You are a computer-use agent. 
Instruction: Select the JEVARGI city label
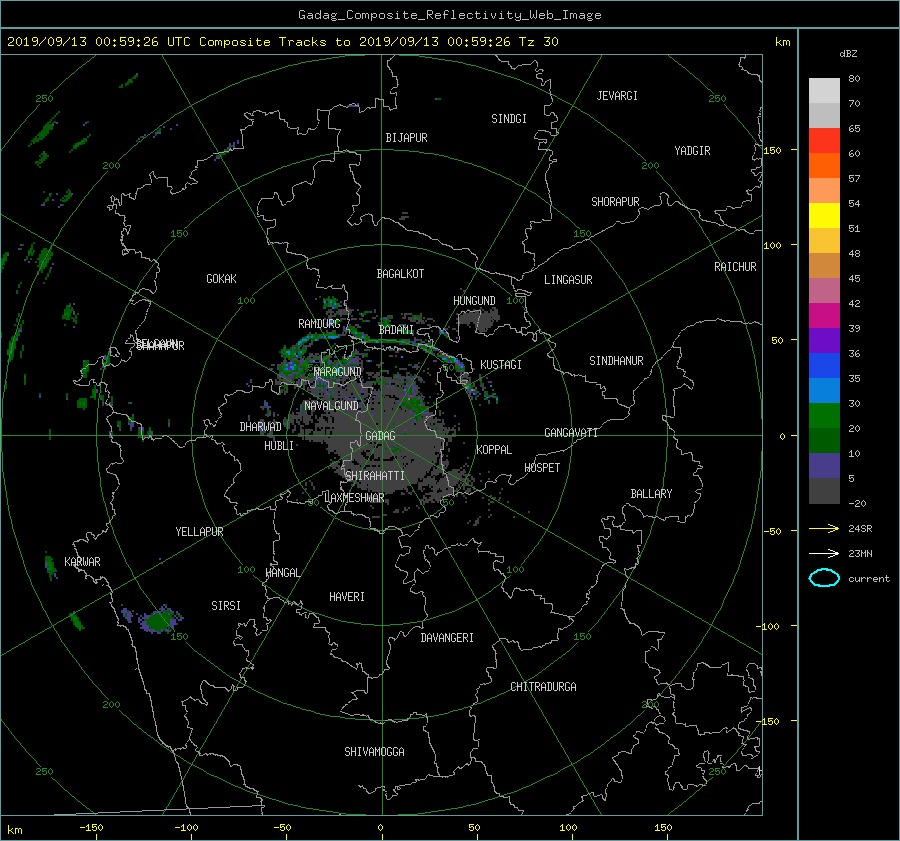pyautogui.click(x=617, y=96)
